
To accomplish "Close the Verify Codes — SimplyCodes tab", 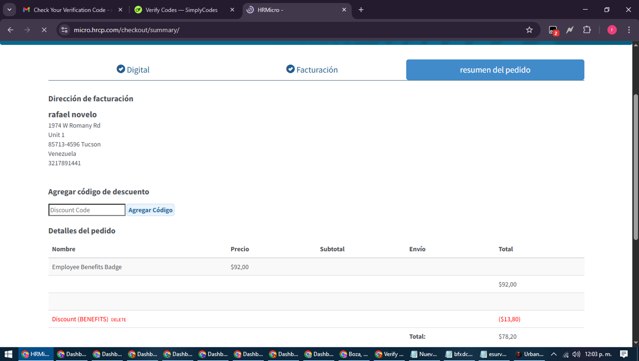I will tap(232, 10).
